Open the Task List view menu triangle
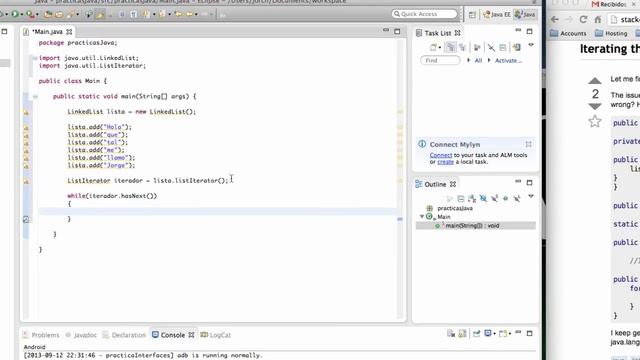The image size is (640, 360). [531, 45]
